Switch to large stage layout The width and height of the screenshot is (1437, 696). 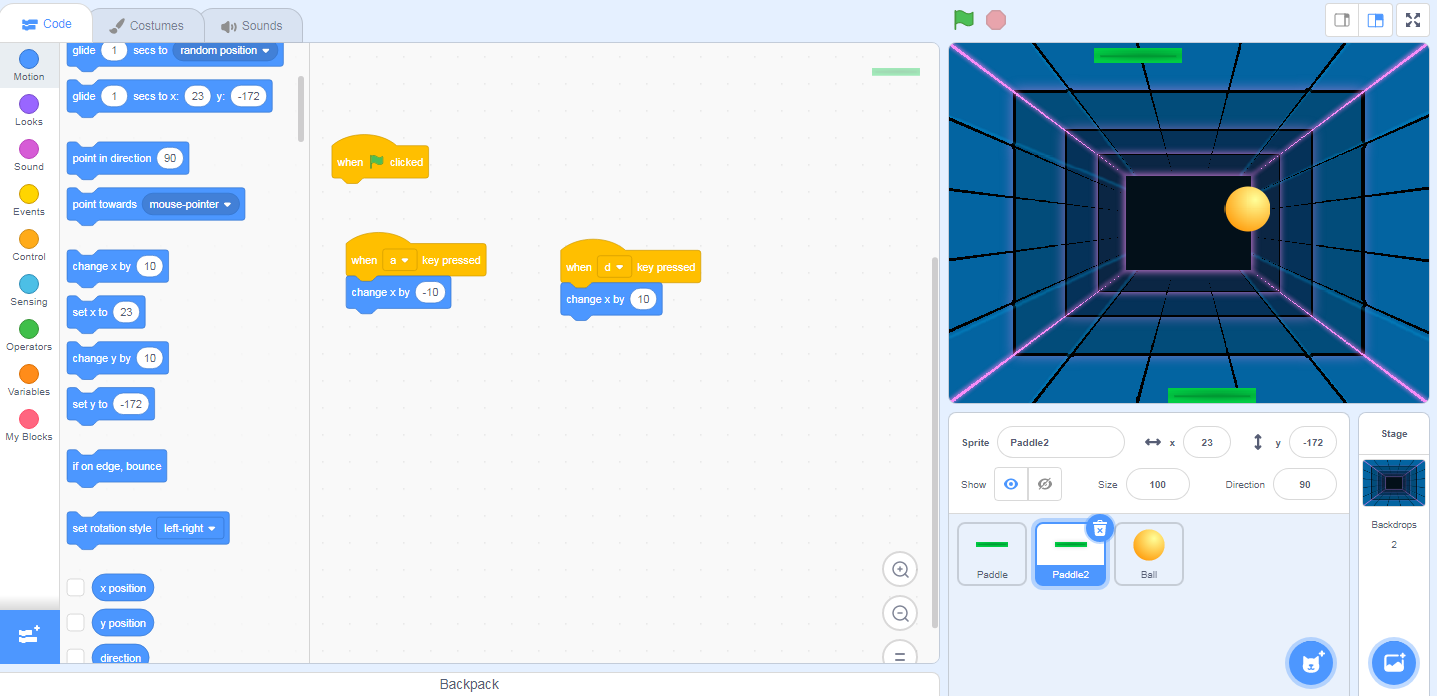pos(1376,20)
